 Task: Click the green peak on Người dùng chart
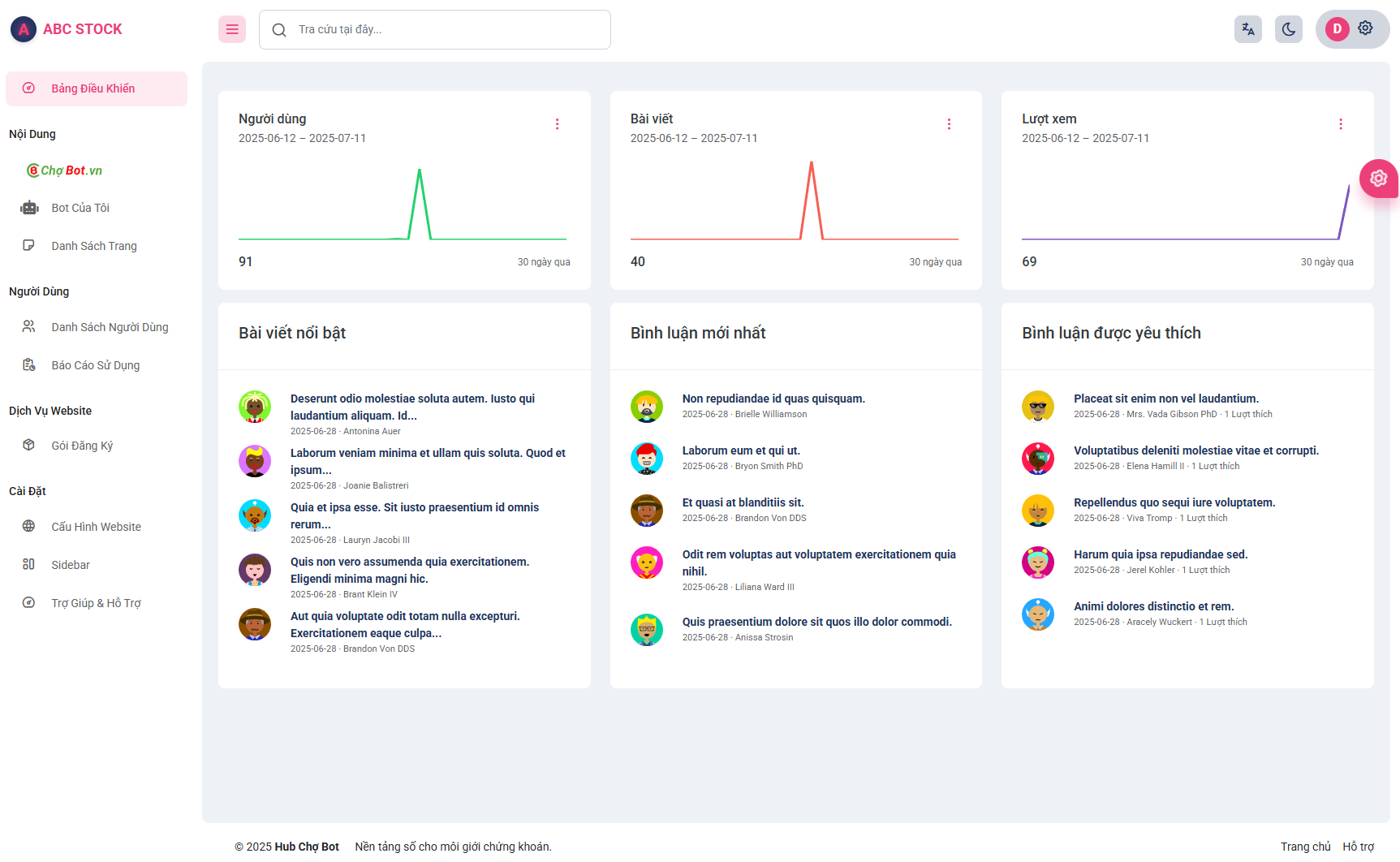419,171
